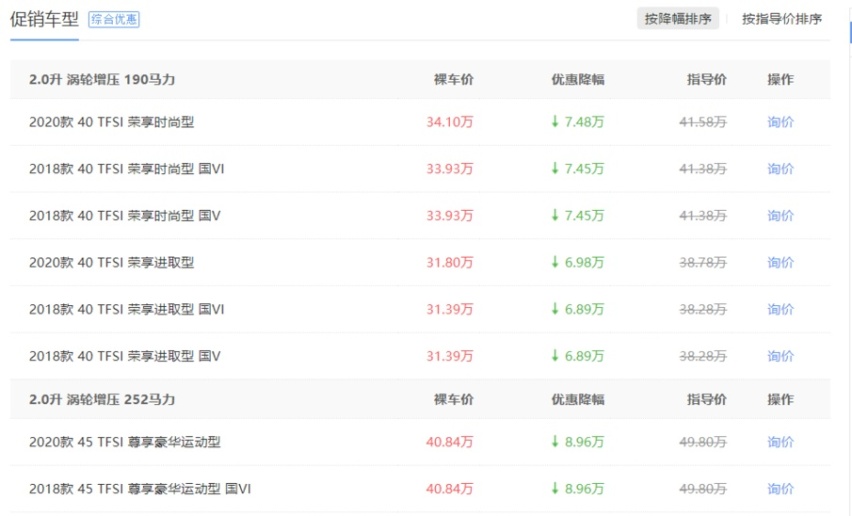Screen dimensions: 852x516
Task: Select model name 2018款 40 TFSI 荣享时尚型 国VI
Action: (127, 168)
